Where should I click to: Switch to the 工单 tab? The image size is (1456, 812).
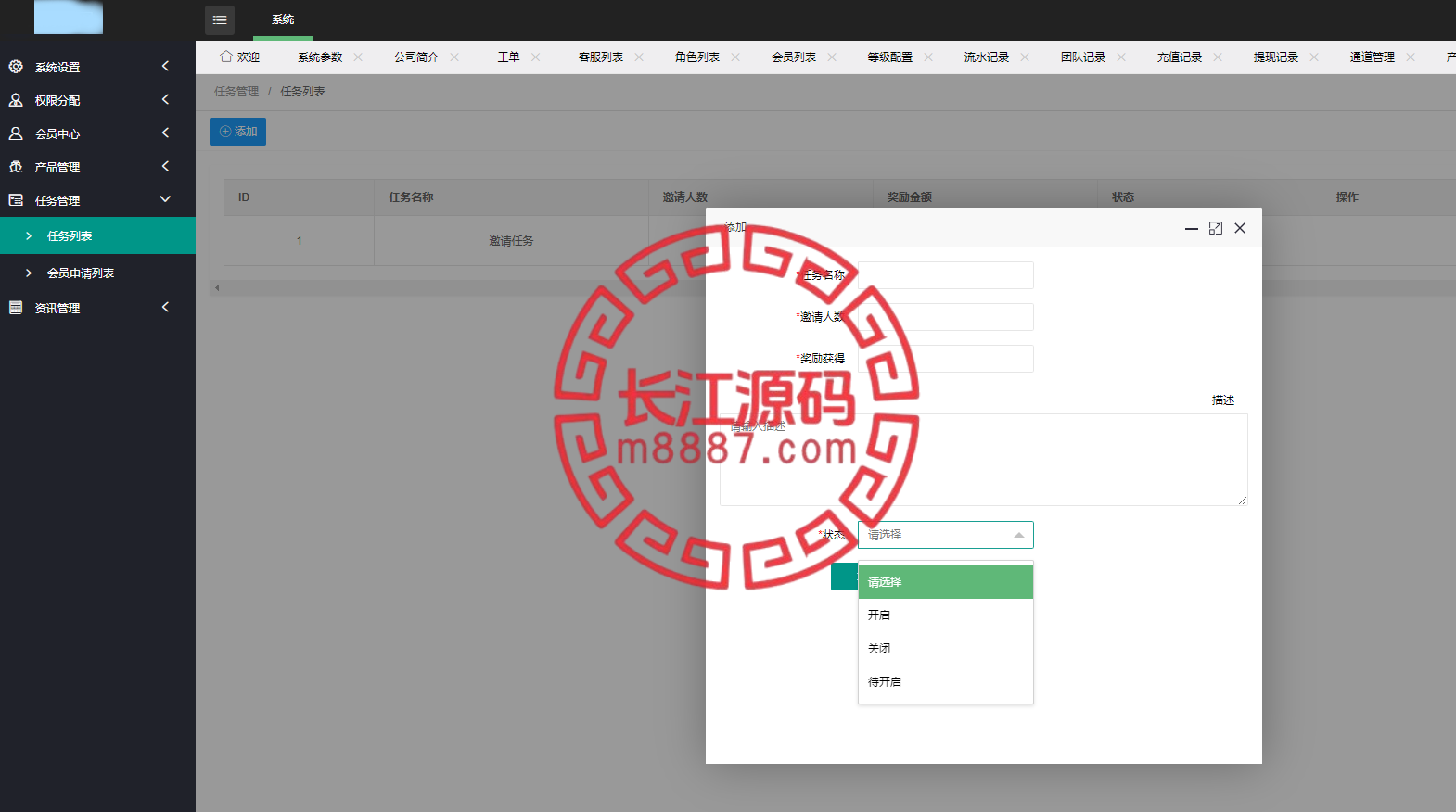click(508, 57)
